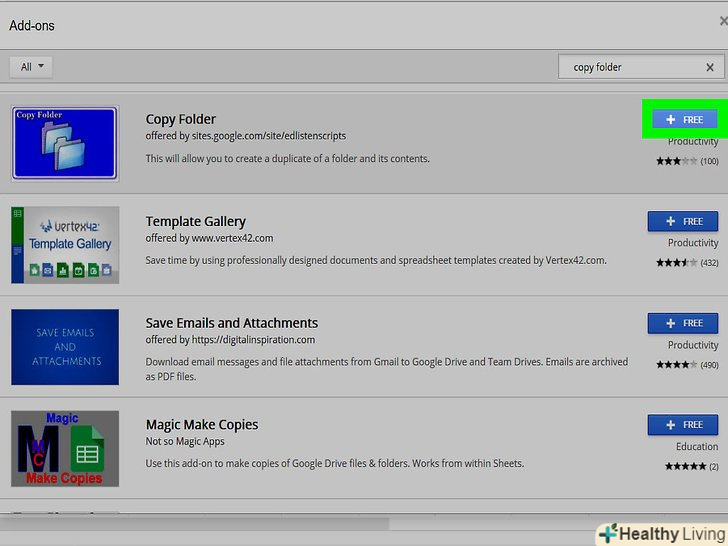The width and height of the screenshot is (728, 546).
Task: Select Copy Folder description about duplicating folders
Action: pos(287,159)
